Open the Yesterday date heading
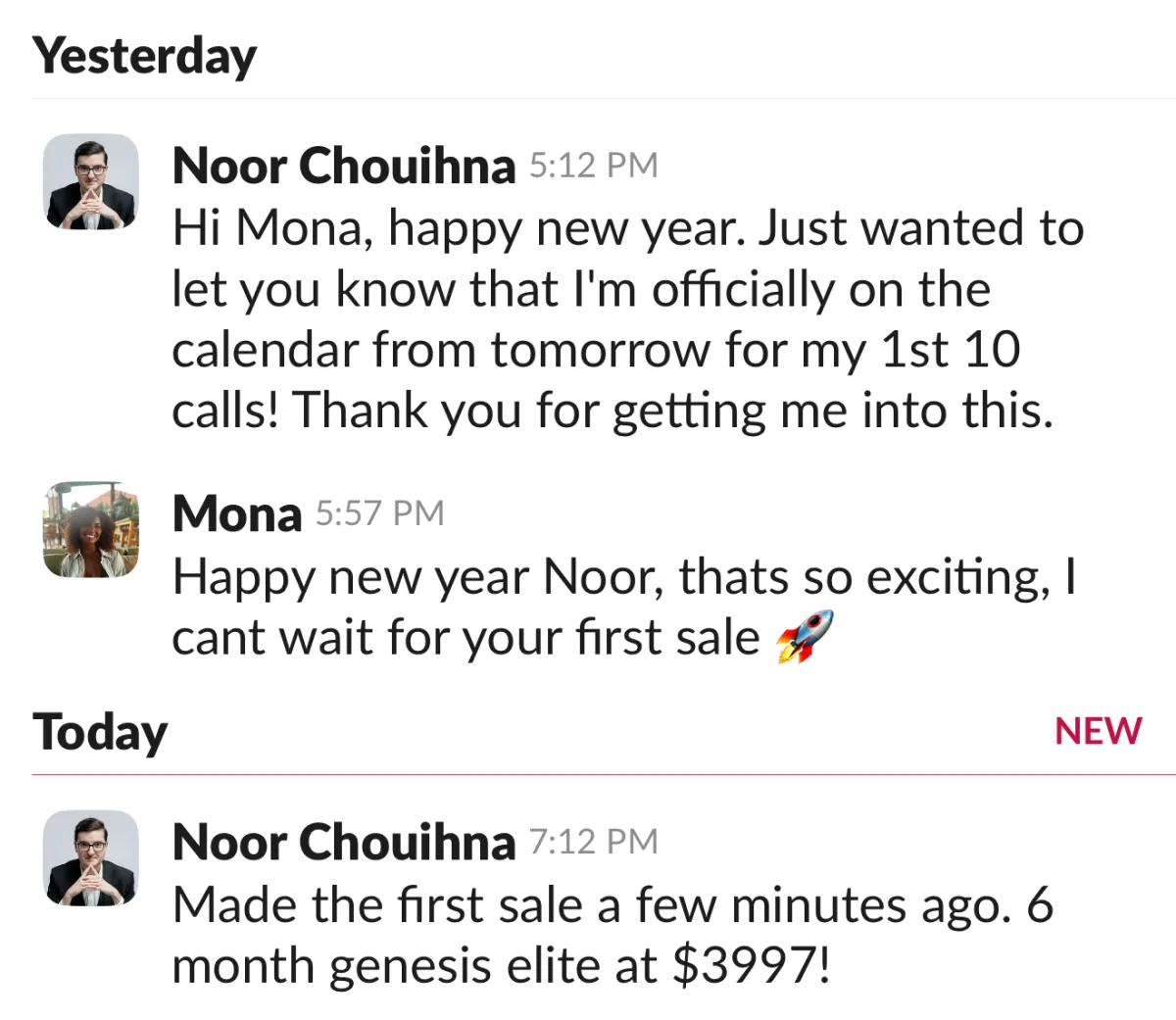Viewport: 1176px width, 1020px height. pos(144,57)
